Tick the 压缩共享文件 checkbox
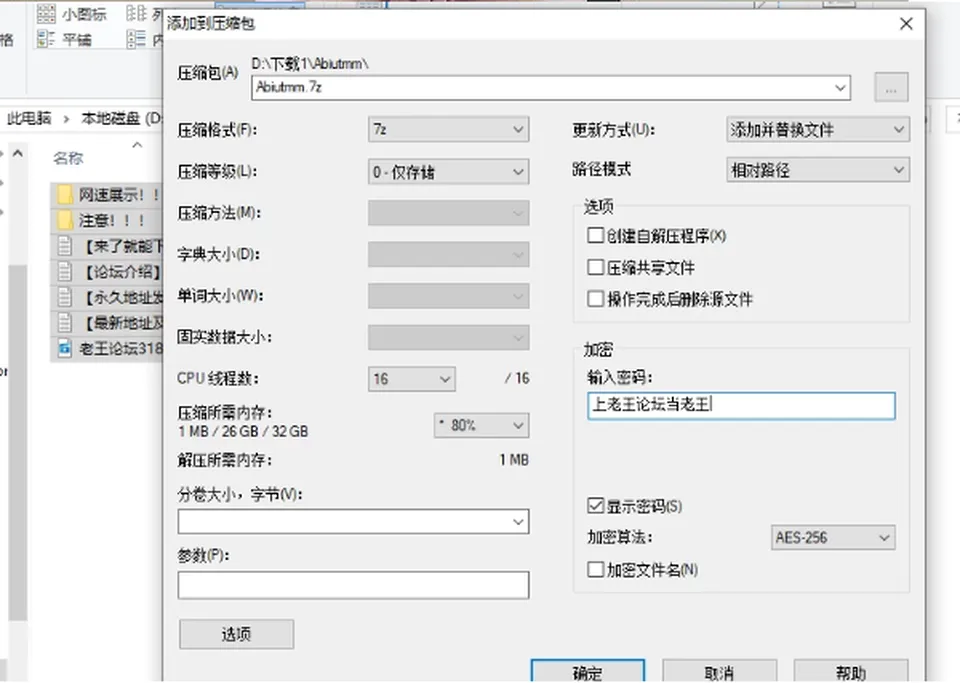Screen dimensions: 960x683 pos(595,267)
